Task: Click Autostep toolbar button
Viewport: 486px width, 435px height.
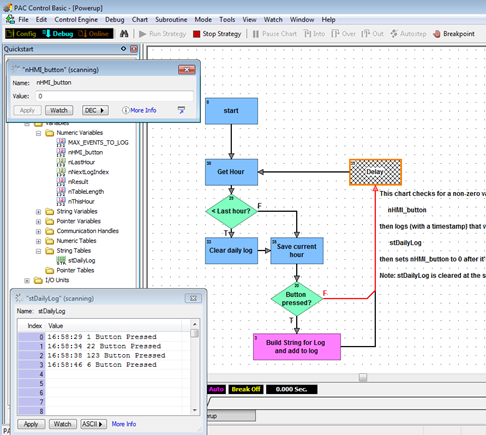Action: pos(408,34)
